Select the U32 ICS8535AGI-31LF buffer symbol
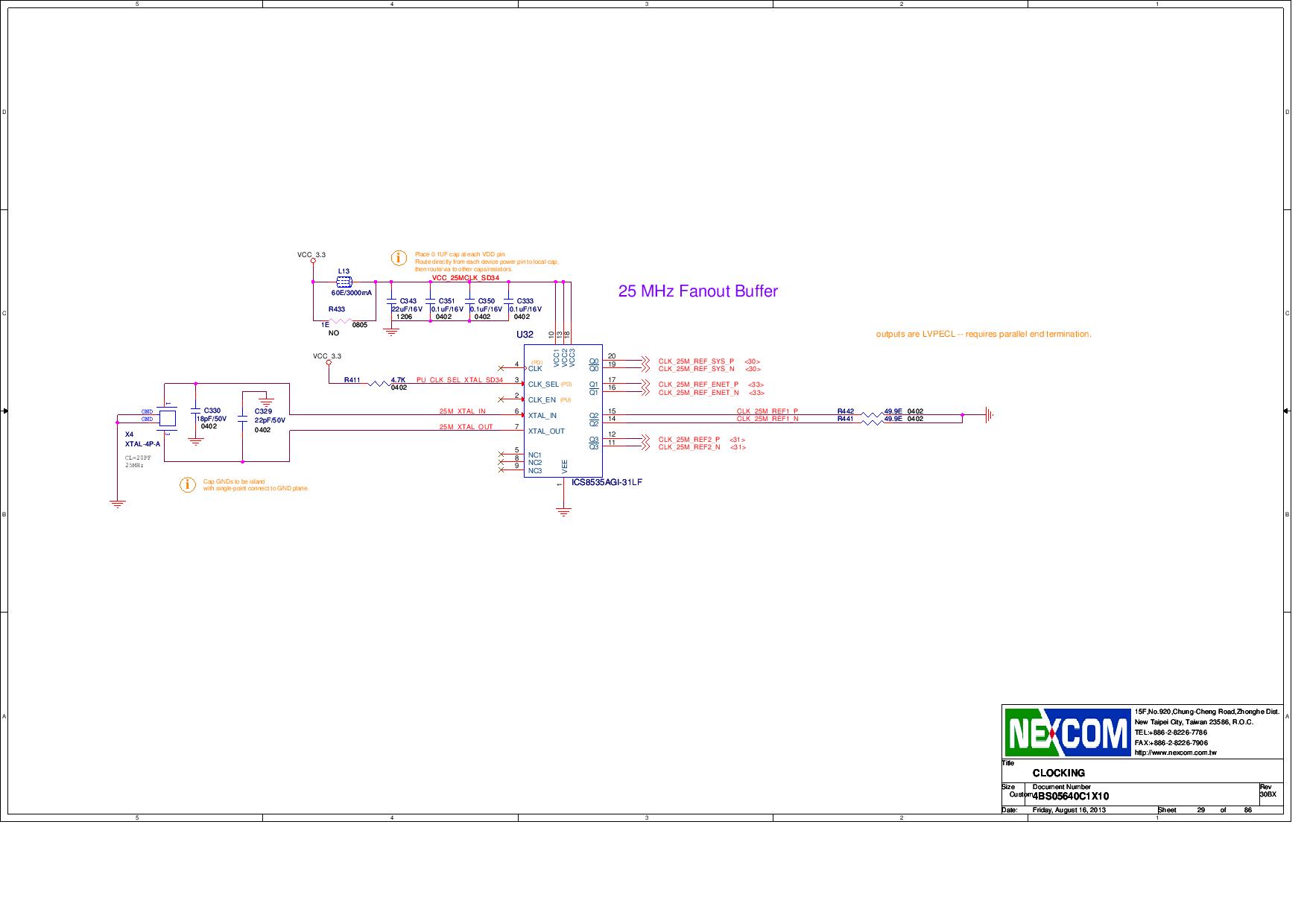This screenshot has height=924, width=1307. click(x=564, y=410)
